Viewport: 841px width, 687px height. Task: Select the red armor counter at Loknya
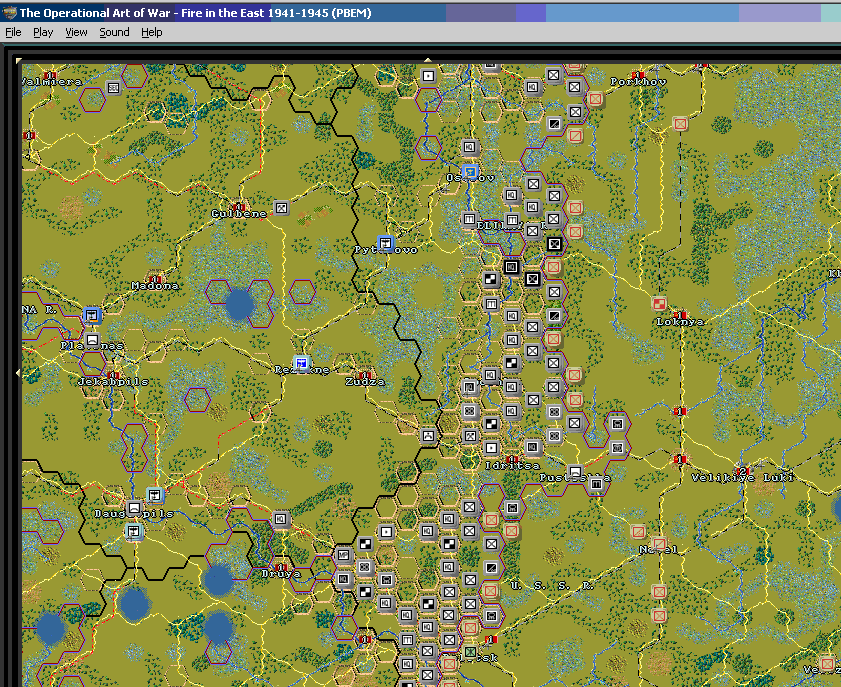click(x=659, y=304)
